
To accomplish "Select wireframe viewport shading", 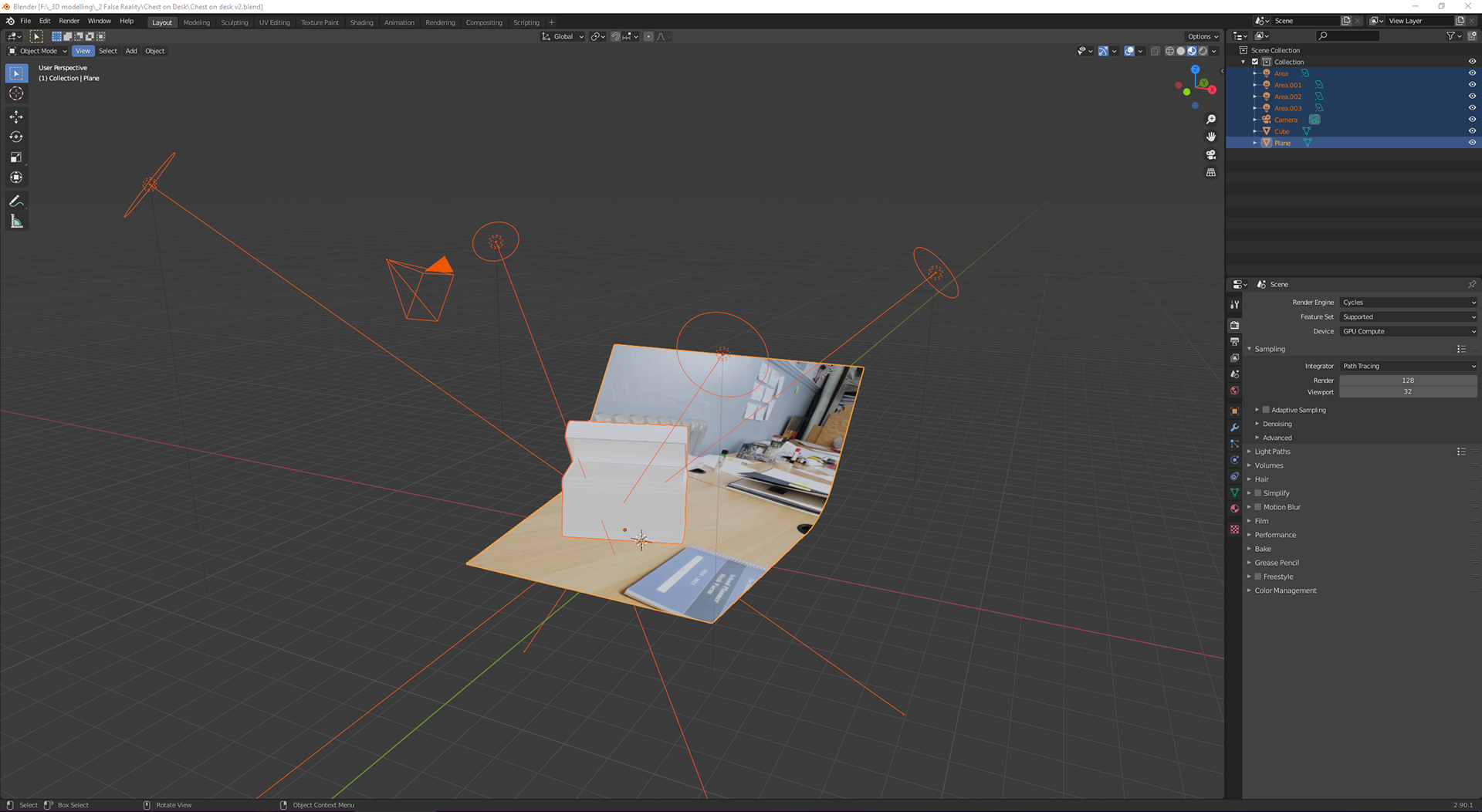I will point(1169,51).
